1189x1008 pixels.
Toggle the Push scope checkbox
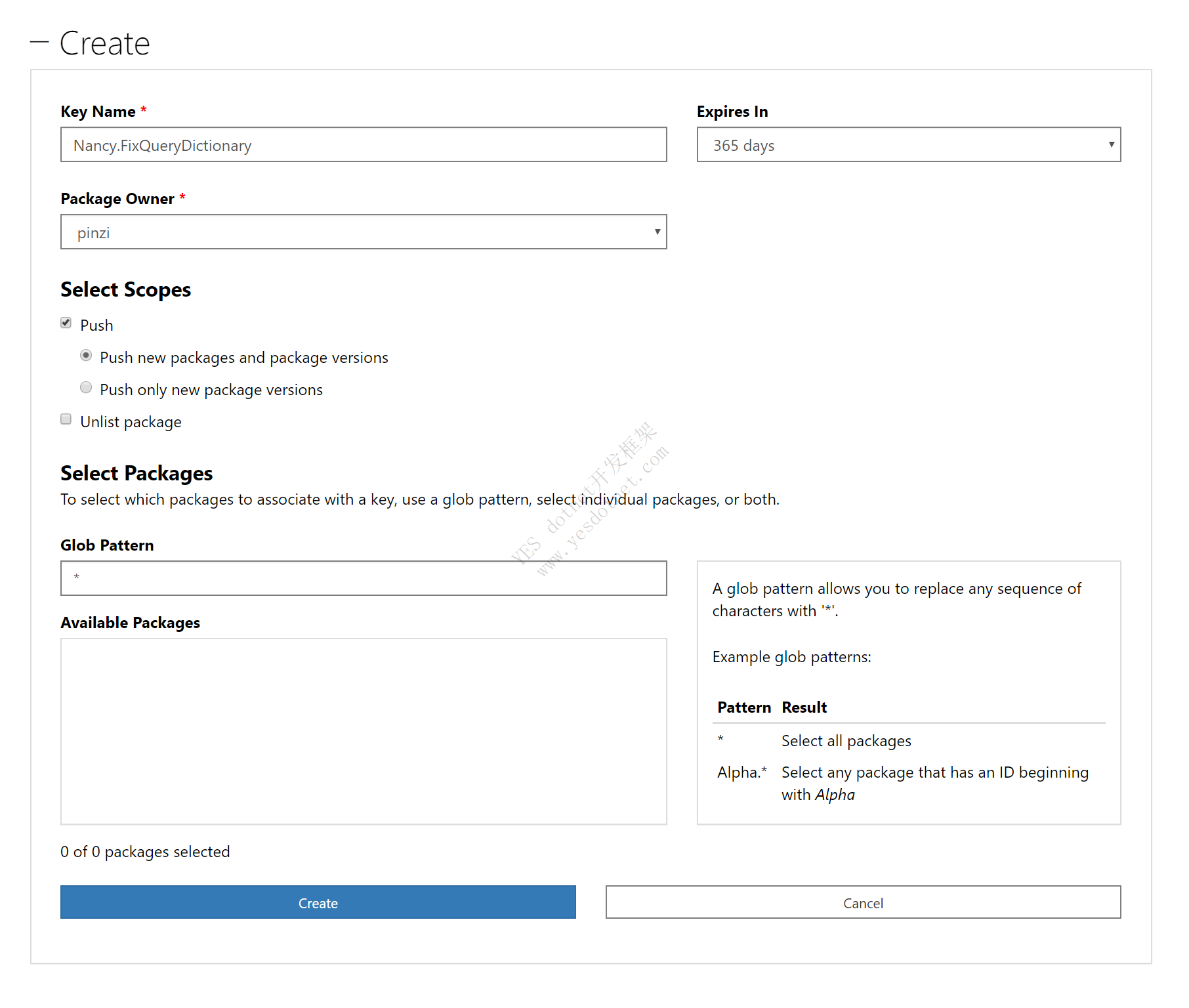click(66, 323)
